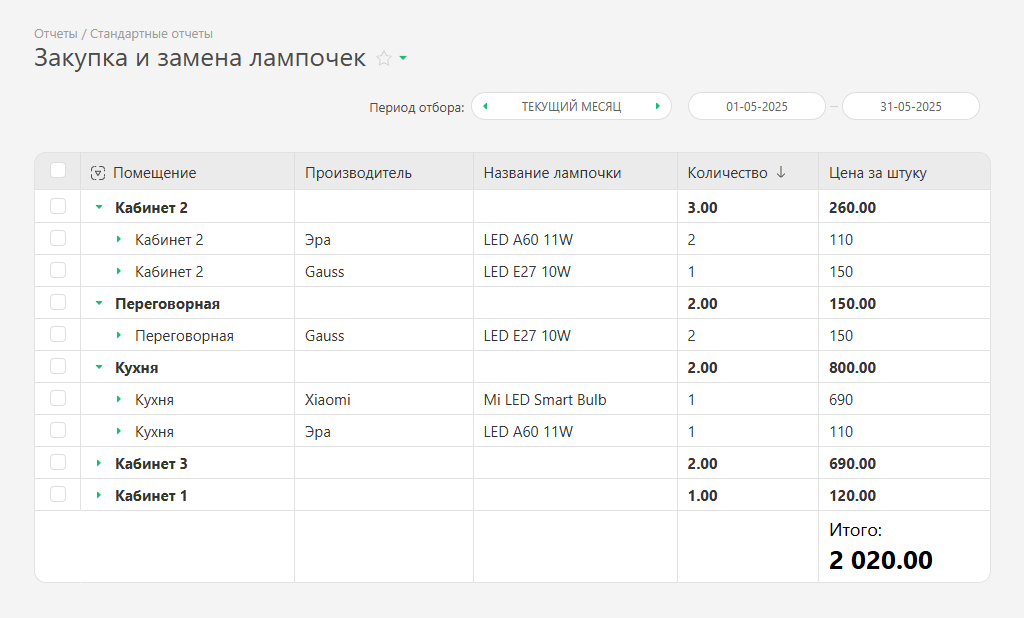Open the green dropdown arrow beside report title
1024x618 pixels.
tap(403, 59)
